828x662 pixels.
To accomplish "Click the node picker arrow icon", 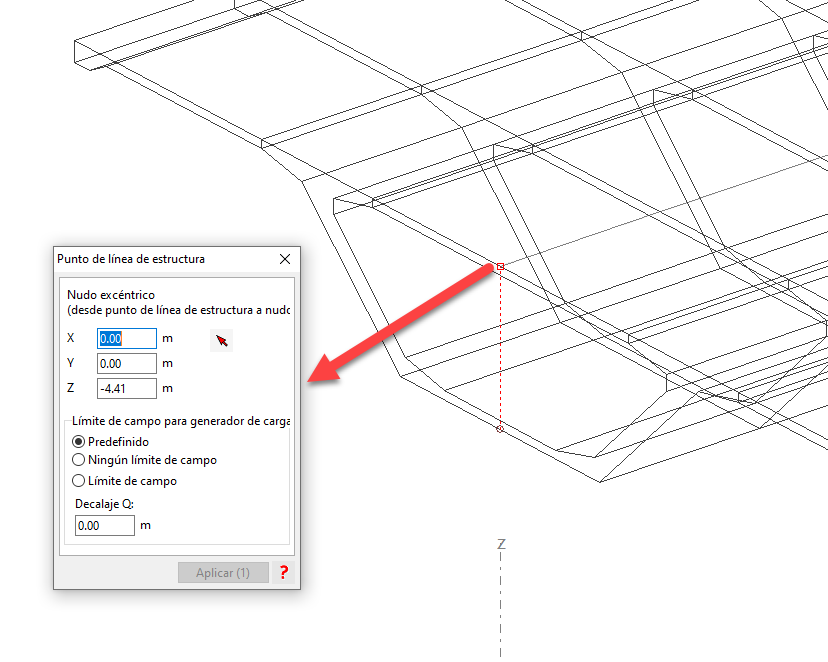I will point(222,341).
